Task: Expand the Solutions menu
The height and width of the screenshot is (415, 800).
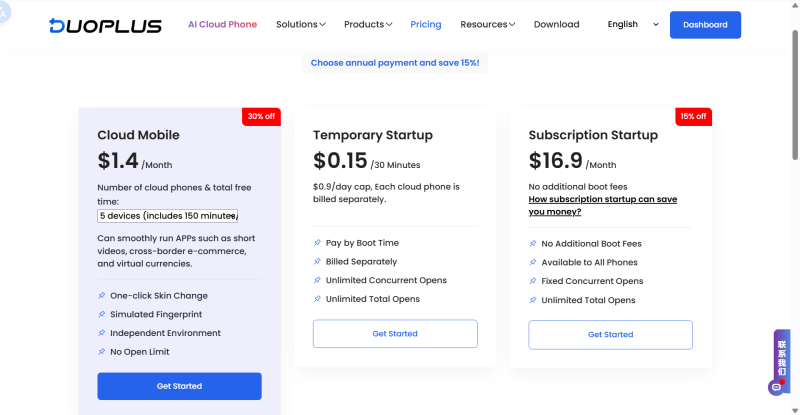Action: 301,25
